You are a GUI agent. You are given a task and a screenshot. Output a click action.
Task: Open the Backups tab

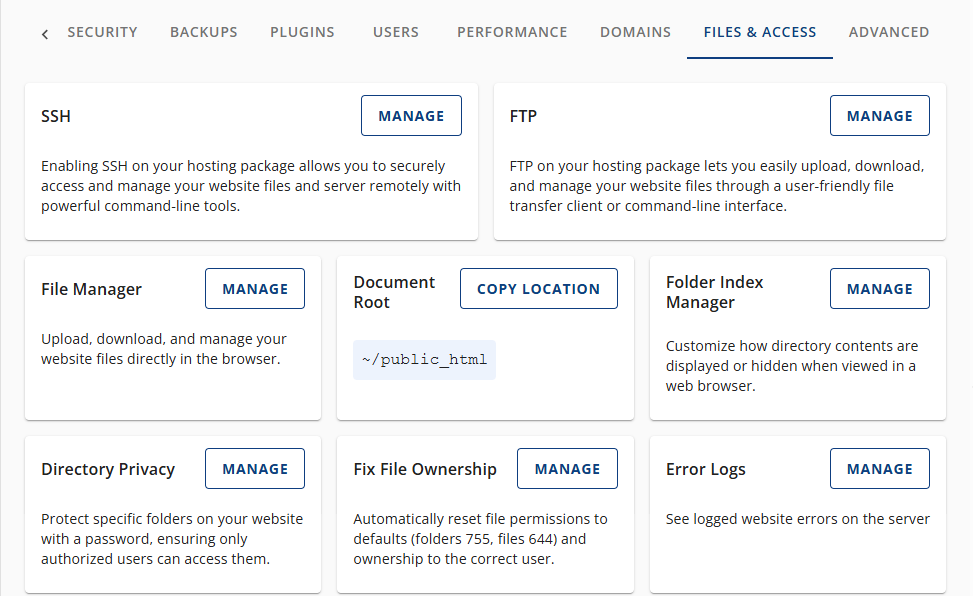pyautogui.click(x=203, y=32)
